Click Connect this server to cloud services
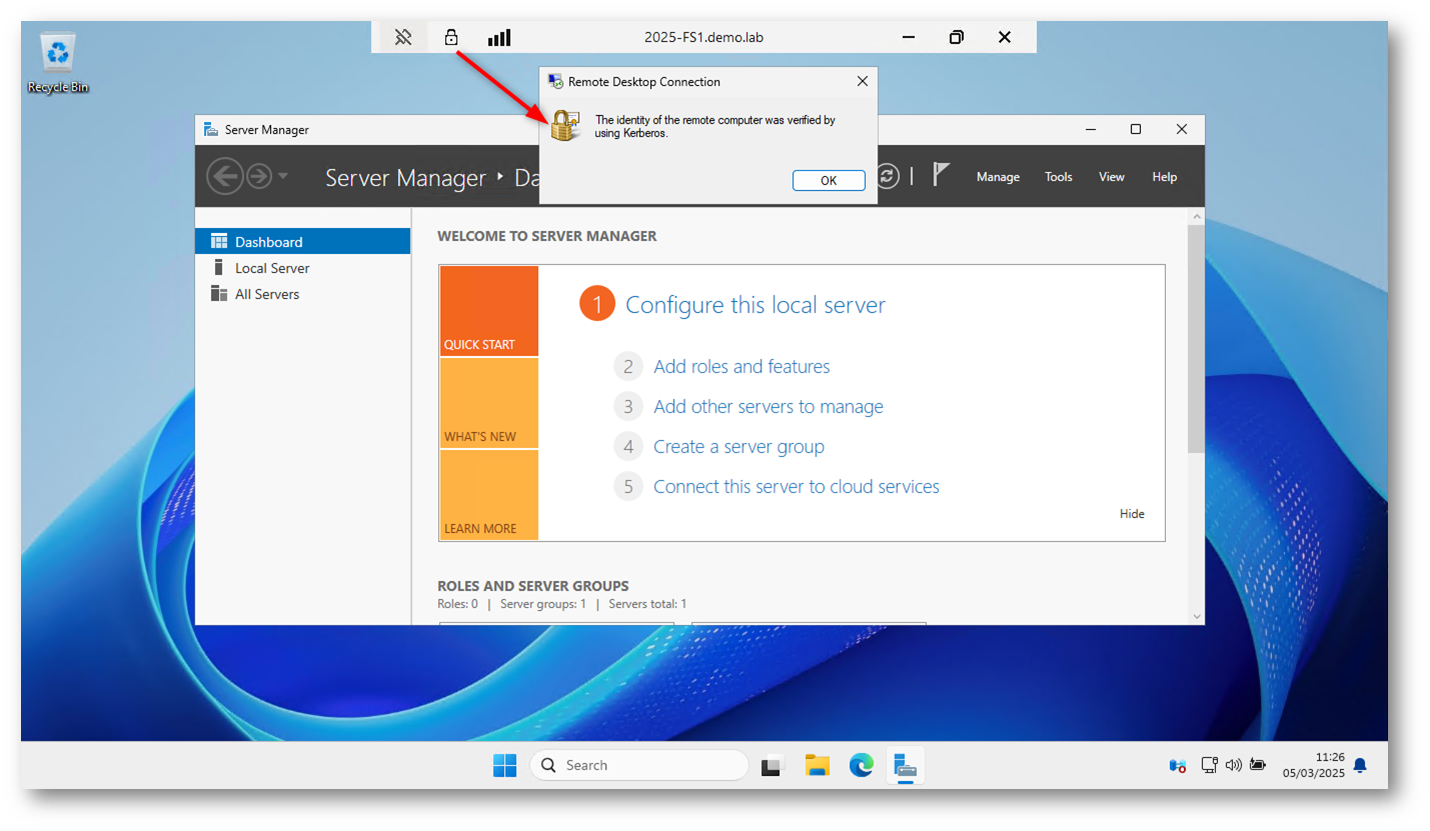This screenshot has height=831, width=1430. pos(796,486)
